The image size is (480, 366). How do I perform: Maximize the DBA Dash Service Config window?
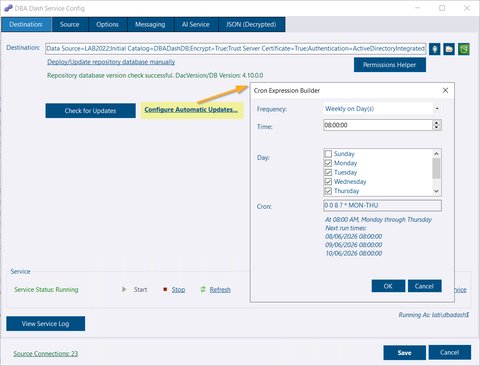[442, 8]
